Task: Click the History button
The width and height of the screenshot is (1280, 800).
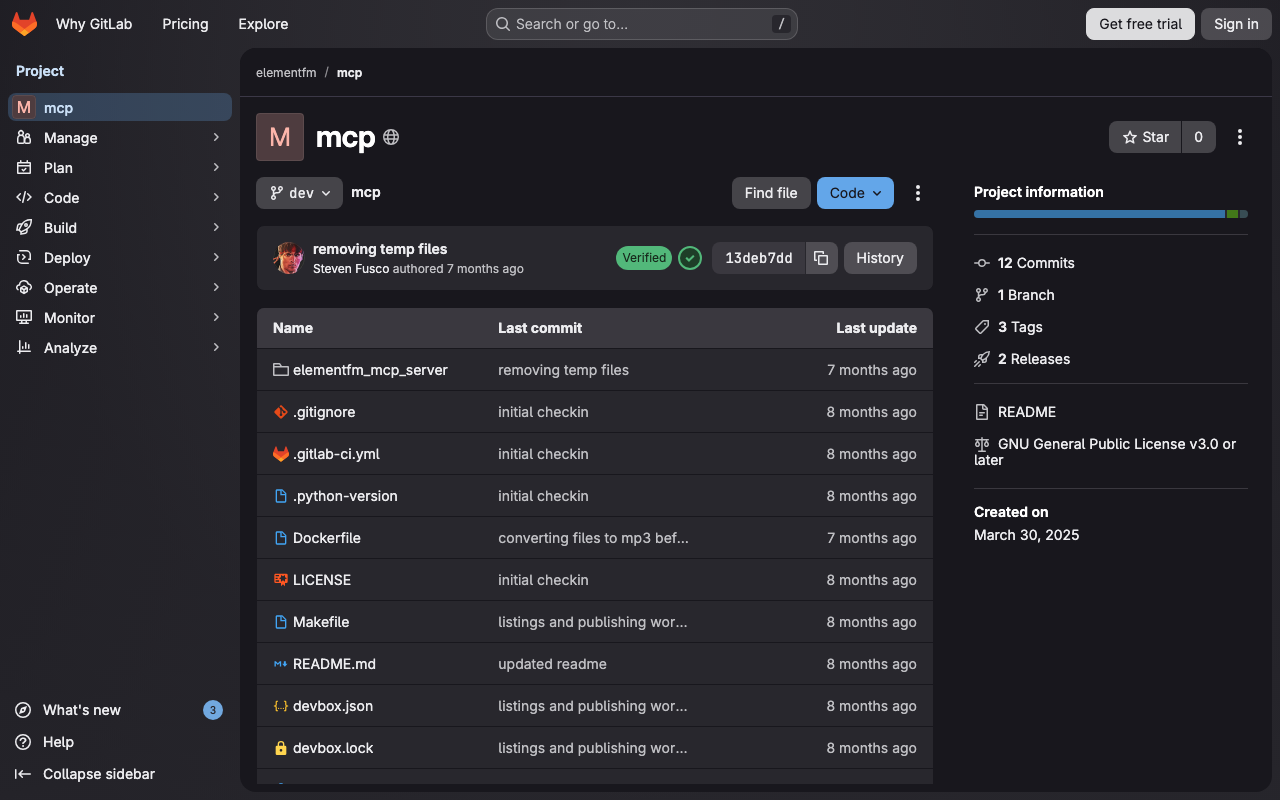Action: pyautogui.click(x=880, y=258)
